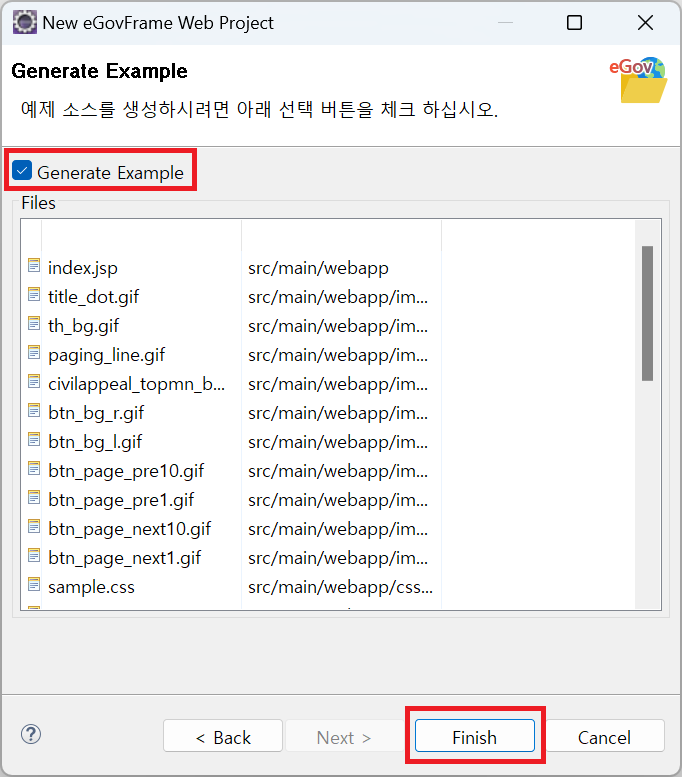Click the help question mark icon
The width and height of the screenshot is (682, 777).
click(x=31, y=735)
